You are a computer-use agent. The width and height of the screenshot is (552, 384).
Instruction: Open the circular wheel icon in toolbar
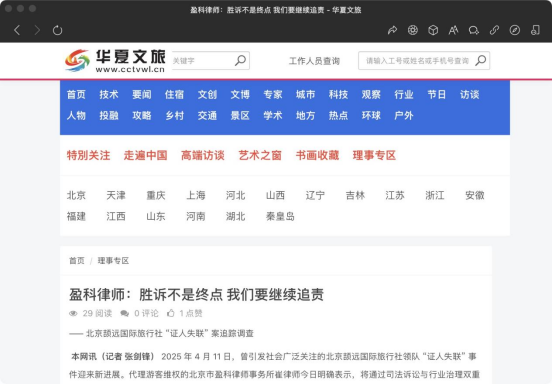413,30
